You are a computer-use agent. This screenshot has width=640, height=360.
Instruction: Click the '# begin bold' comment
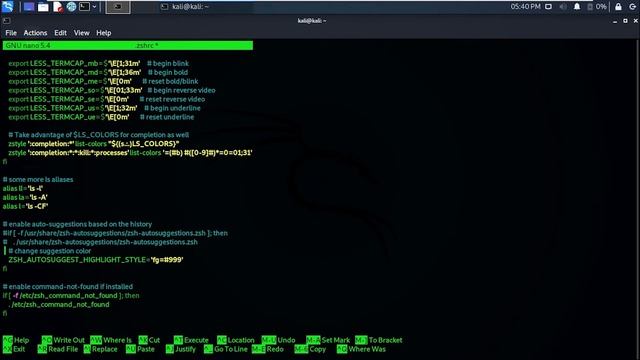[x=168, y=72]
